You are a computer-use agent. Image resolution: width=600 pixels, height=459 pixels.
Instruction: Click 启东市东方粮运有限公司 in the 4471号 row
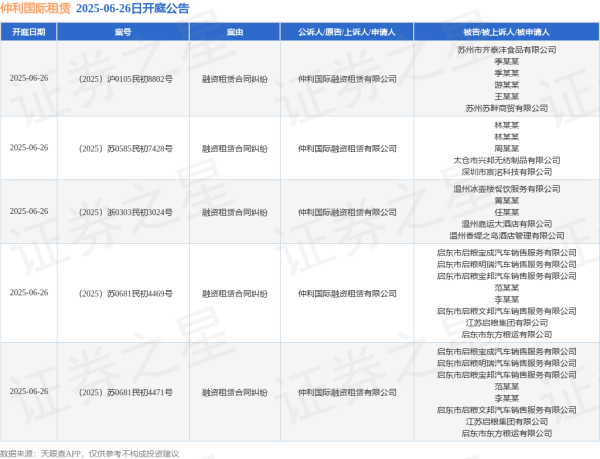point(507,433)
